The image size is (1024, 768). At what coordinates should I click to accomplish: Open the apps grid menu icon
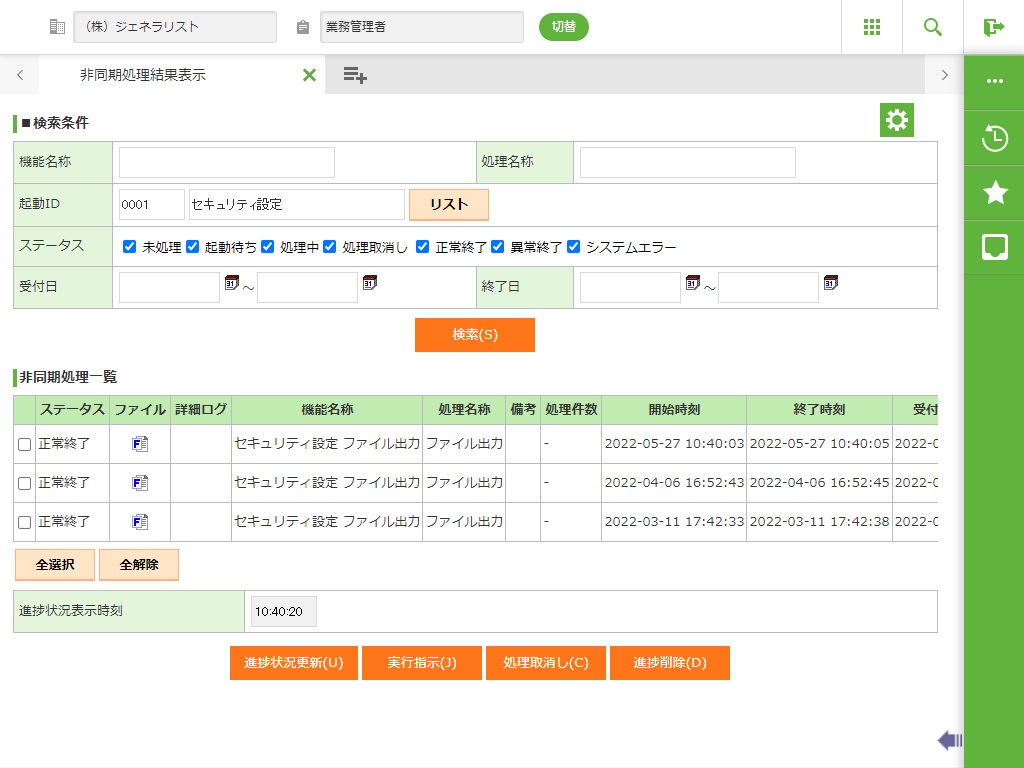[871, 27]
